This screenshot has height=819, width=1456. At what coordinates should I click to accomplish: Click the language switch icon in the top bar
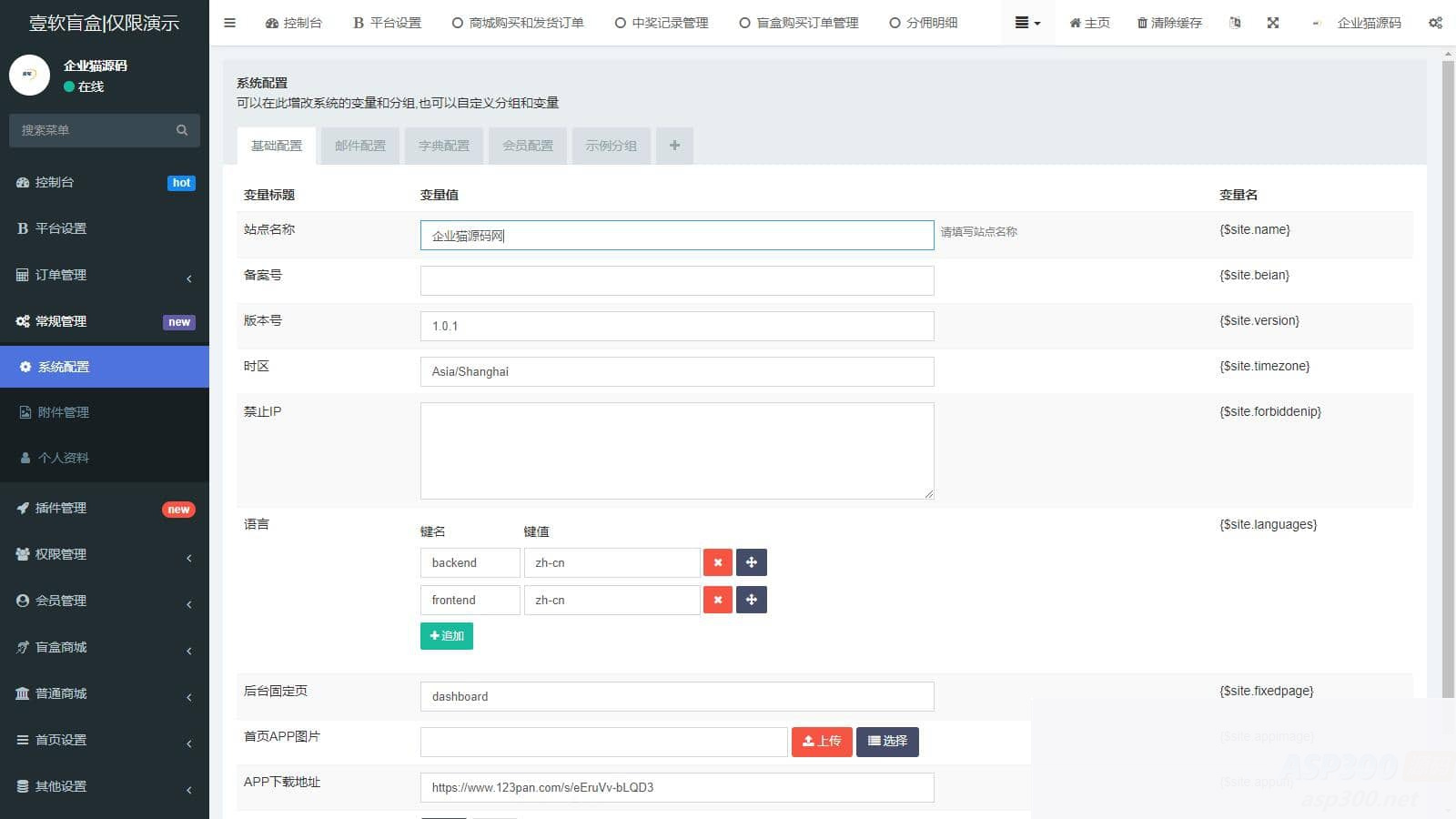[1235, 23]
